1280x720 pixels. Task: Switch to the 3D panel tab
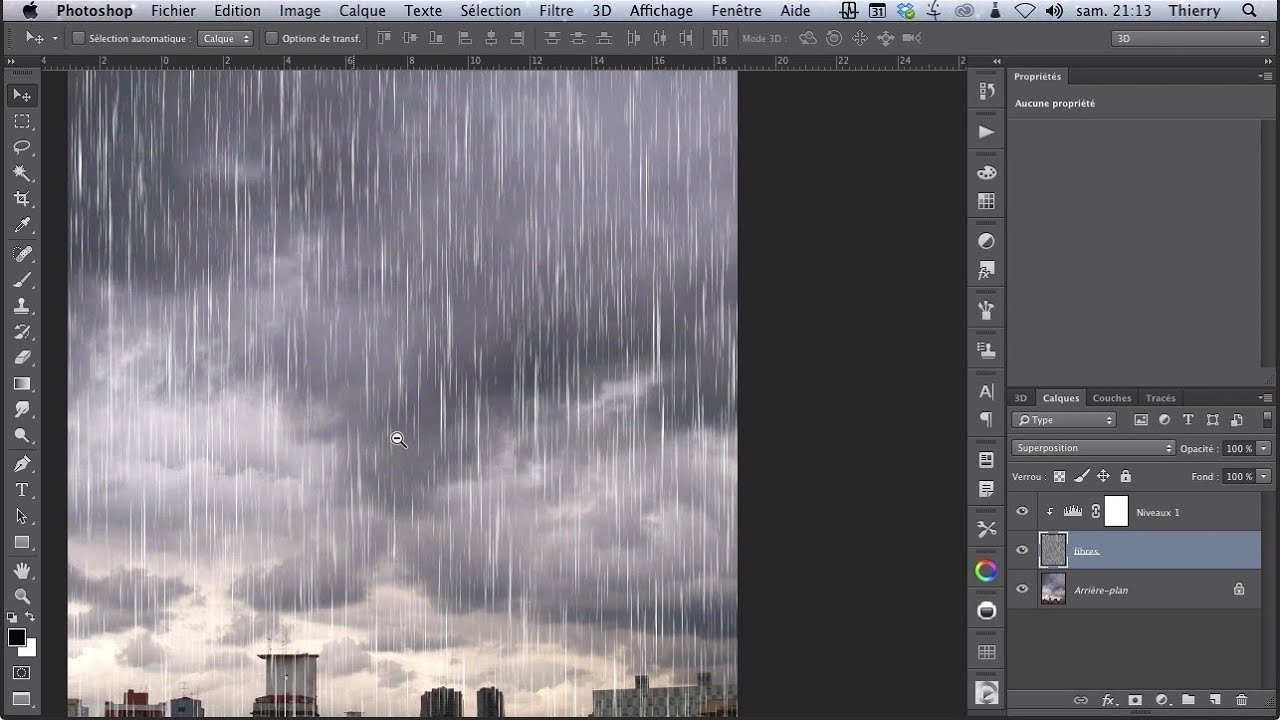pos(1021,398)
